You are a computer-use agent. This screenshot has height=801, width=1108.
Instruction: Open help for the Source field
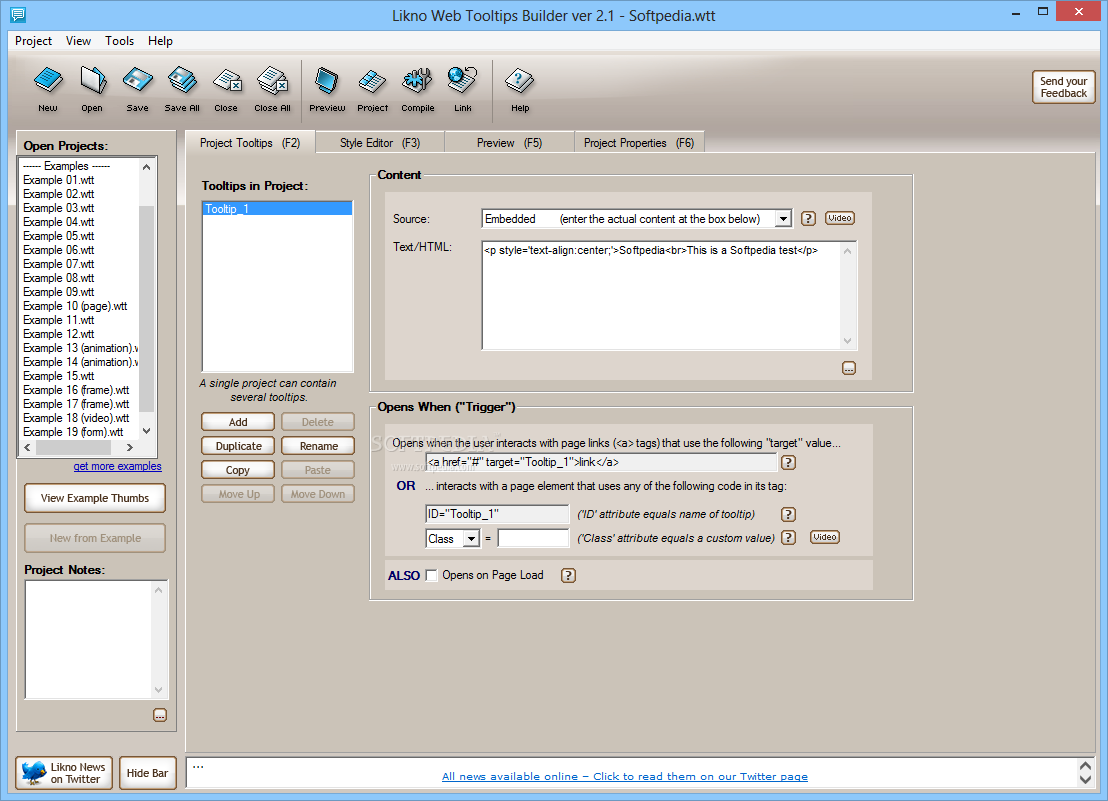click(808, 219)
